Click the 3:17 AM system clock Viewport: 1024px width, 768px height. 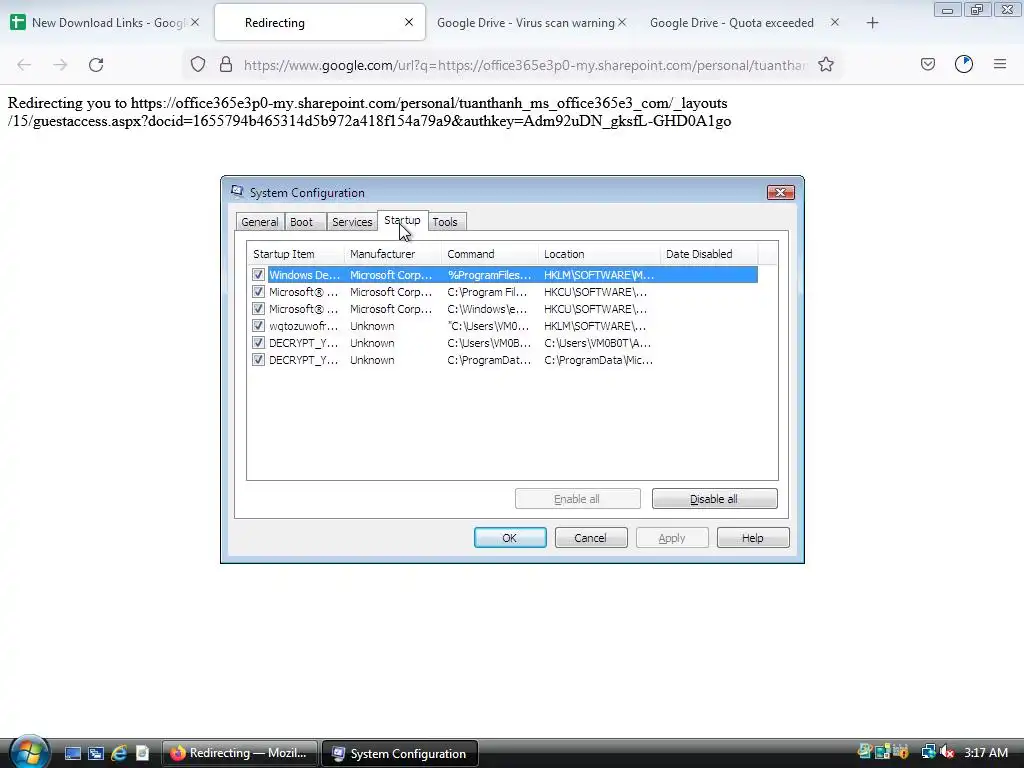tap(986, 752)
